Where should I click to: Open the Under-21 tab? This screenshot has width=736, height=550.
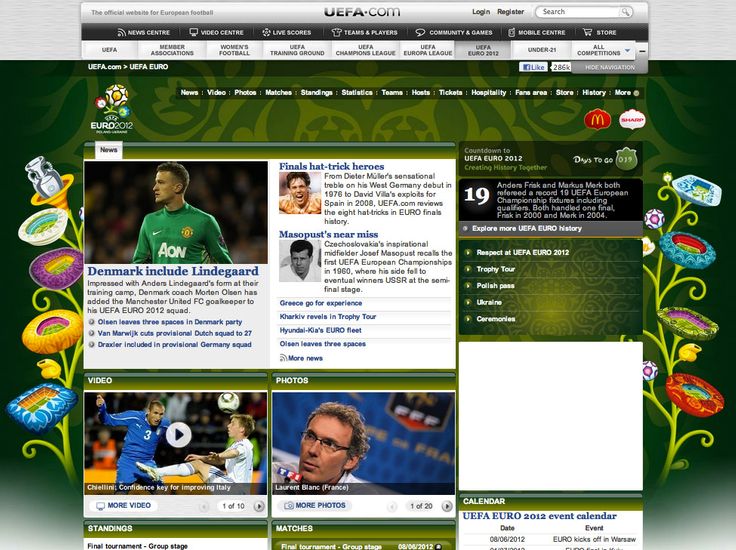click(x=542, y=50)
